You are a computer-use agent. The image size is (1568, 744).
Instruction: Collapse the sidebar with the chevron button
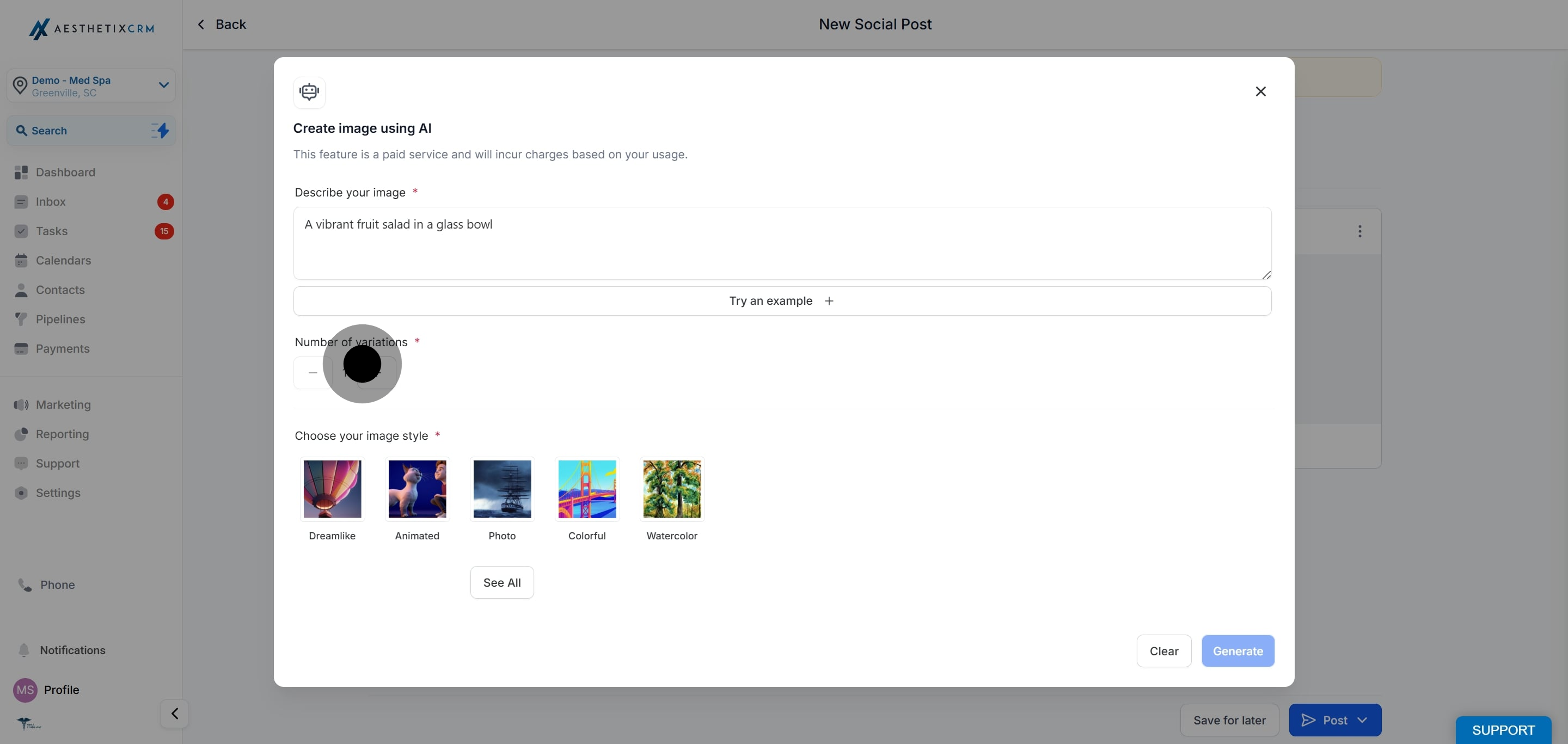point(174,714)
